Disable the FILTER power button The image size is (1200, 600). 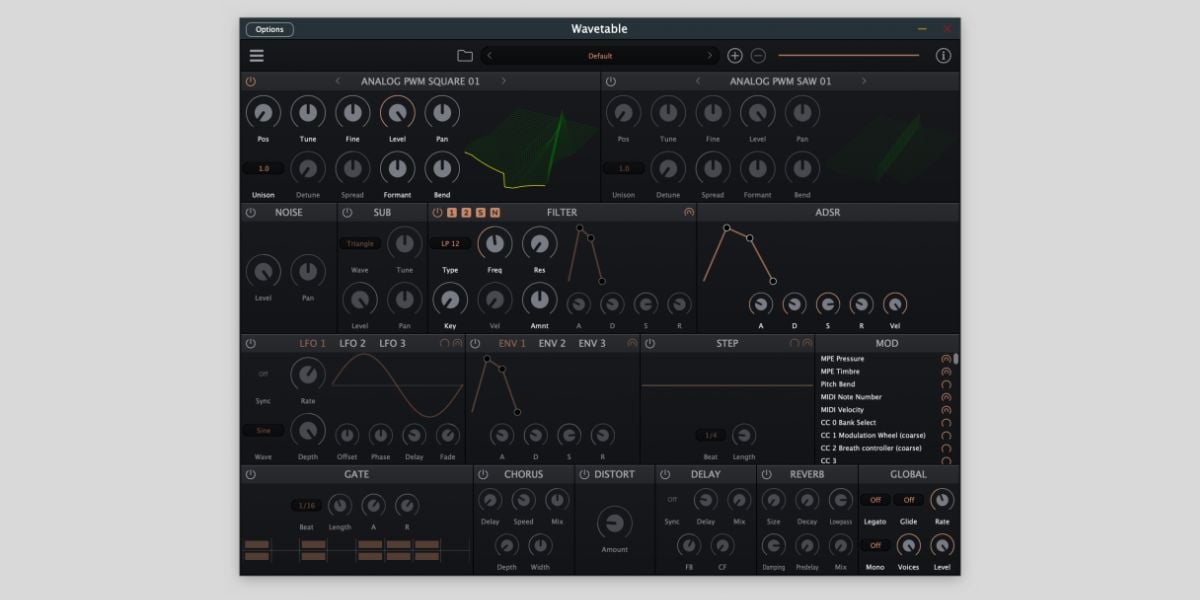(x=437, y=212)
